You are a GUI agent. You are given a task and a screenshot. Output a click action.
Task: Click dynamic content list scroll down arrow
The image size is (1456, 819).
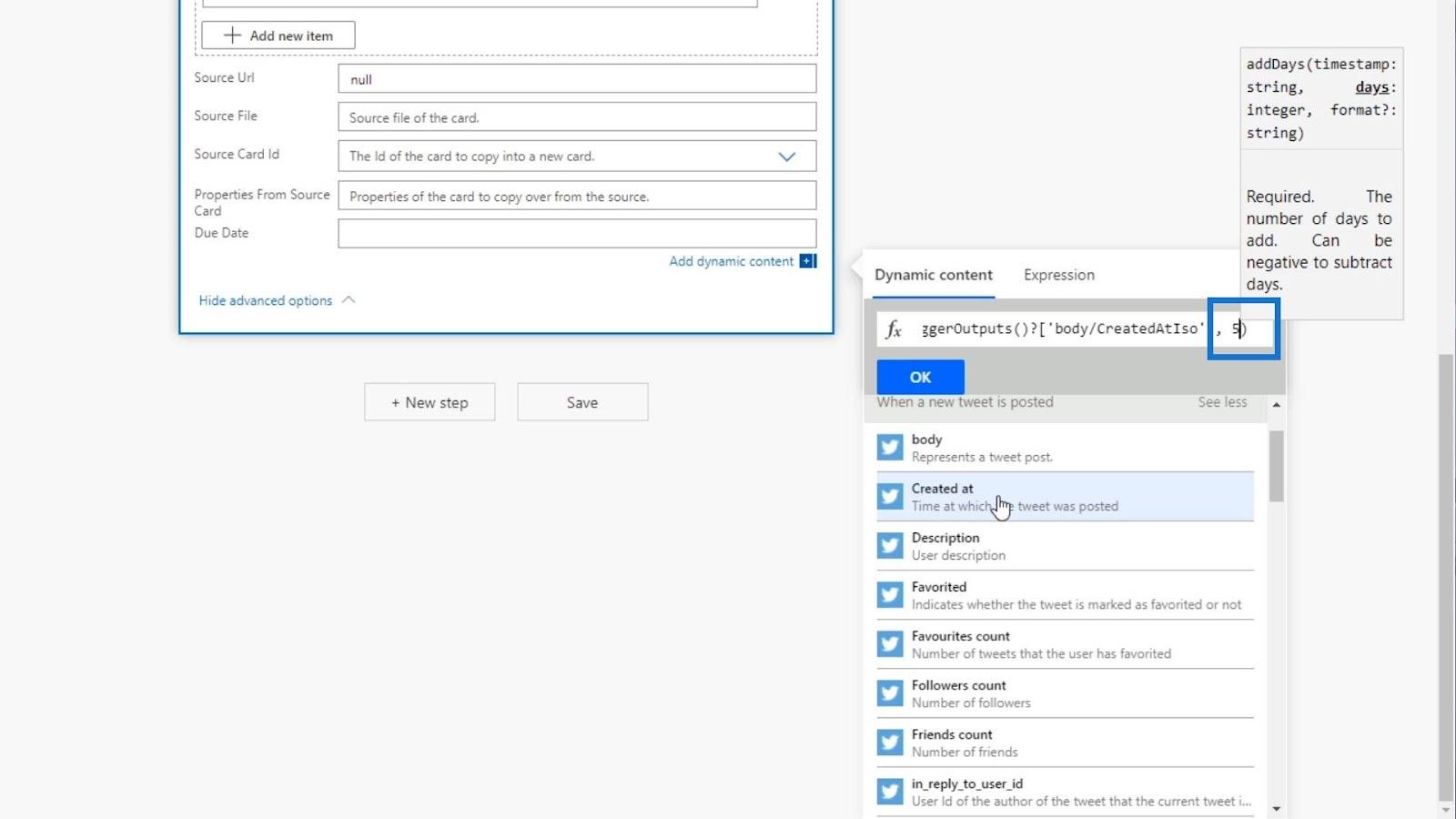1277,808
